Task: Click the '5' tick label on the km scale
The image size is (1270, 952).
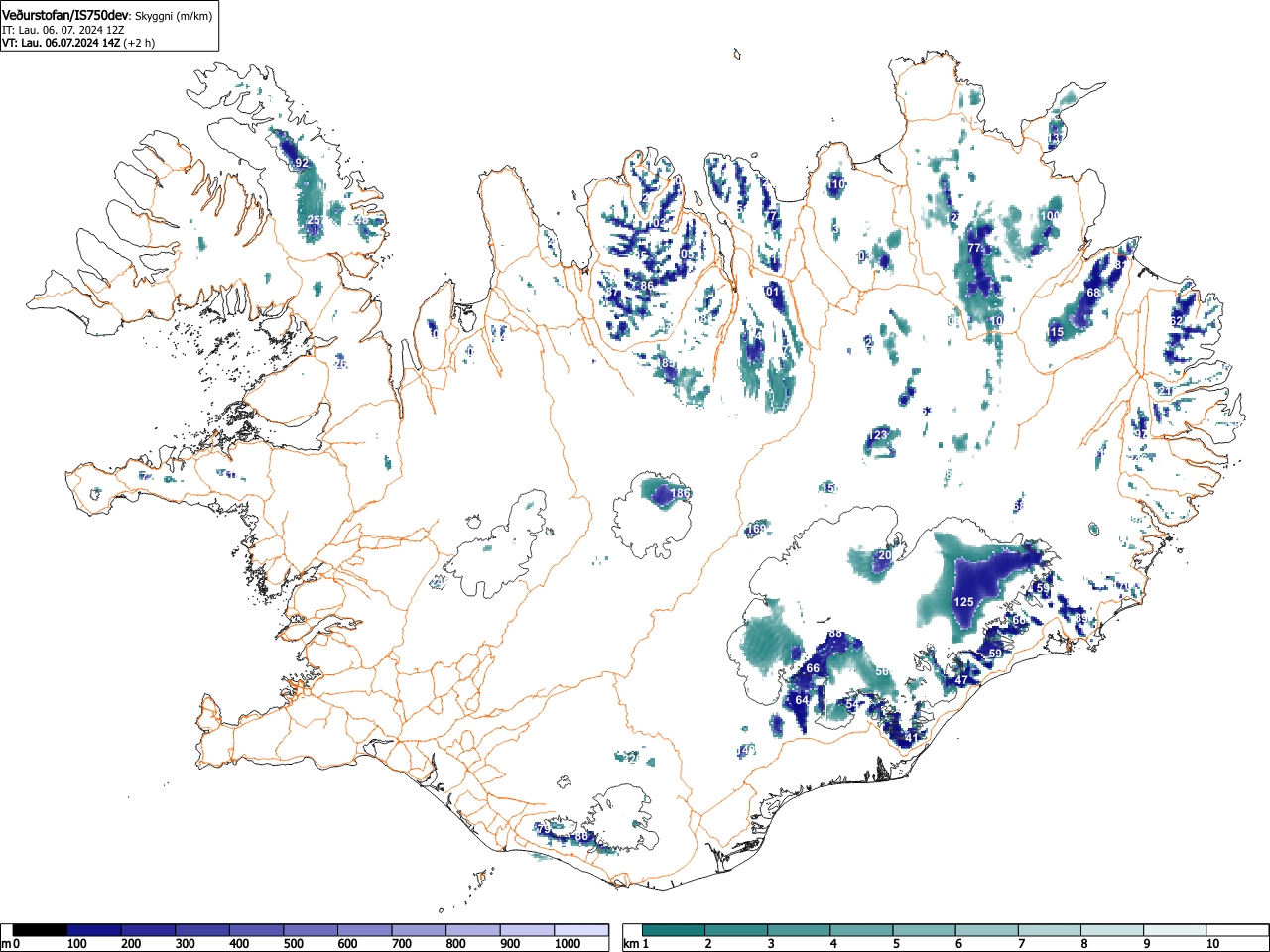Action: point(896,944)
